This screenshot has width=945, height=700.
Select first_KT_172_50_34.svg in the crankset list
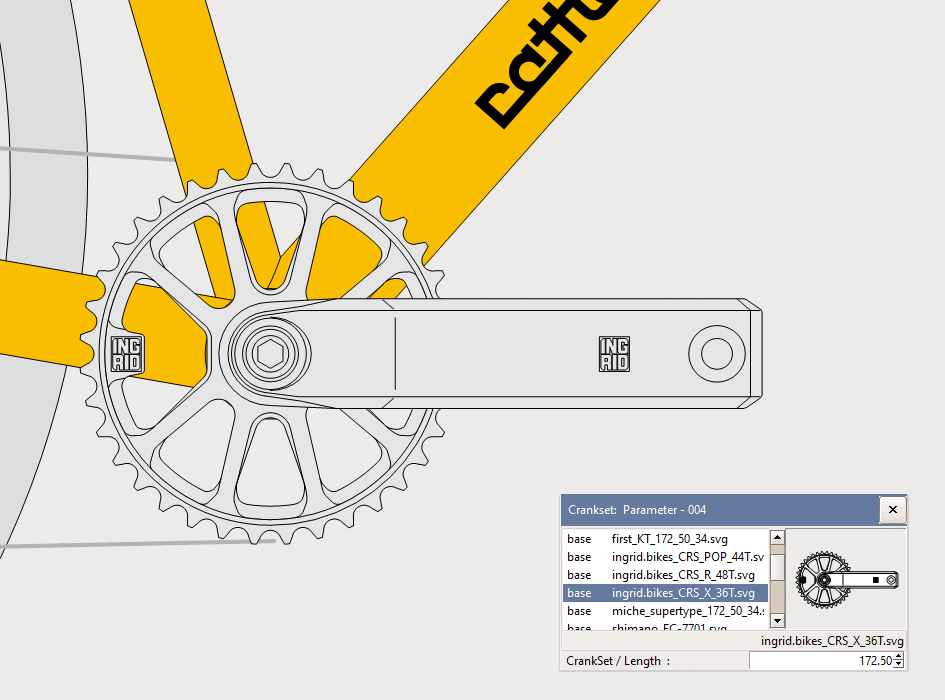coord(665,539)
